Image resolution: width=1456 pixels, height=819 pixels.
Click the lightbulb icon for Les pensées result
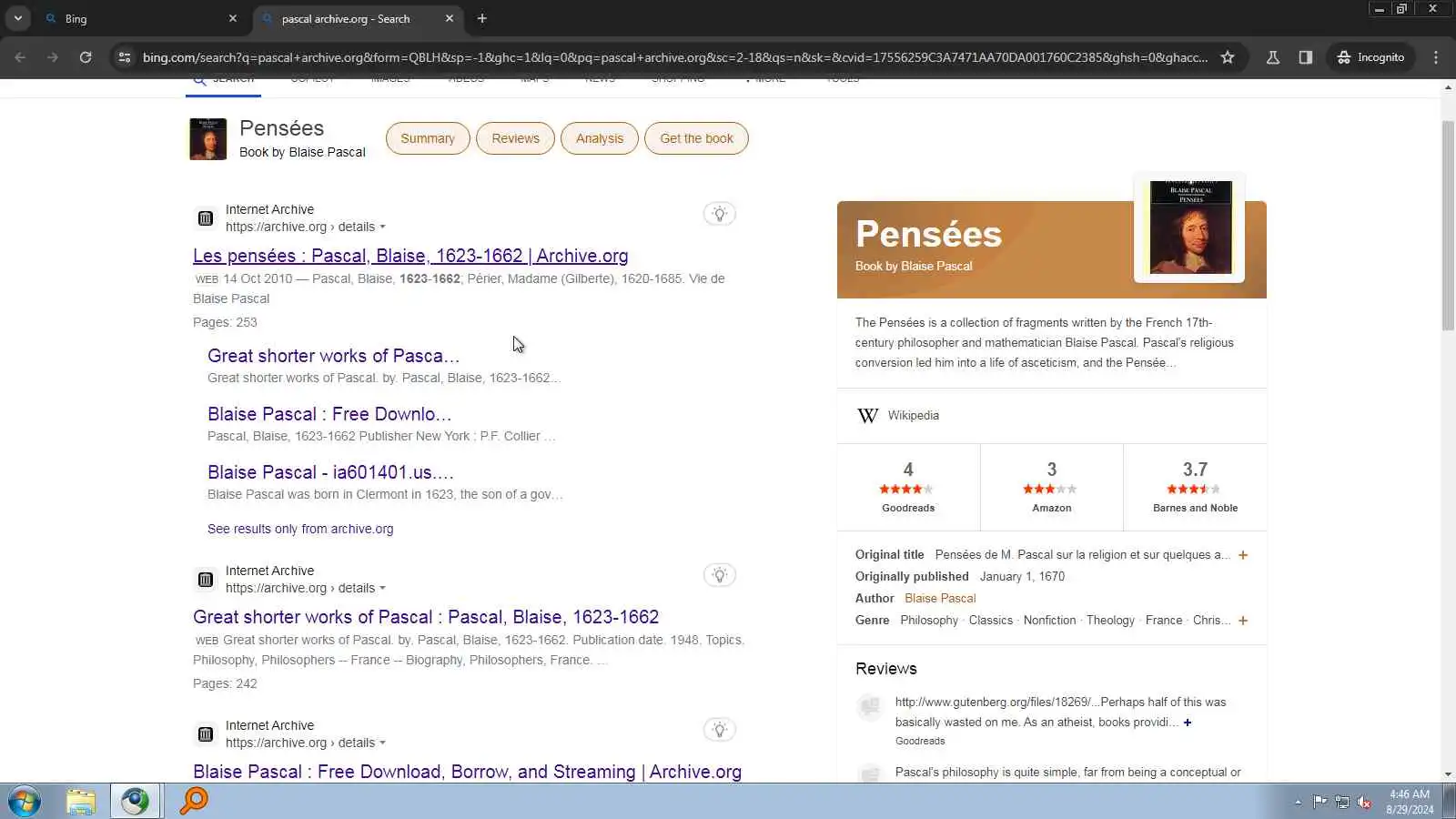(720, 214)
